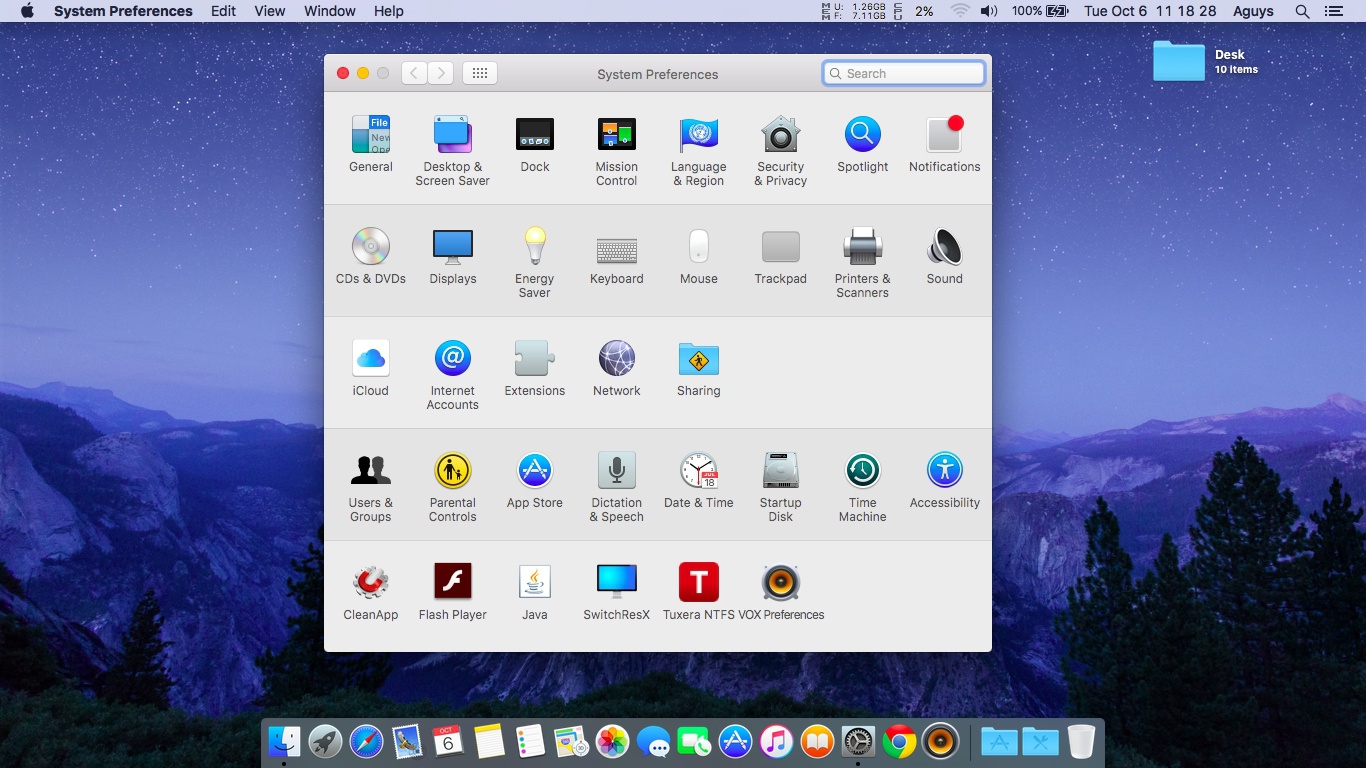Open Notifications preferences

click(x=945, y=145)
